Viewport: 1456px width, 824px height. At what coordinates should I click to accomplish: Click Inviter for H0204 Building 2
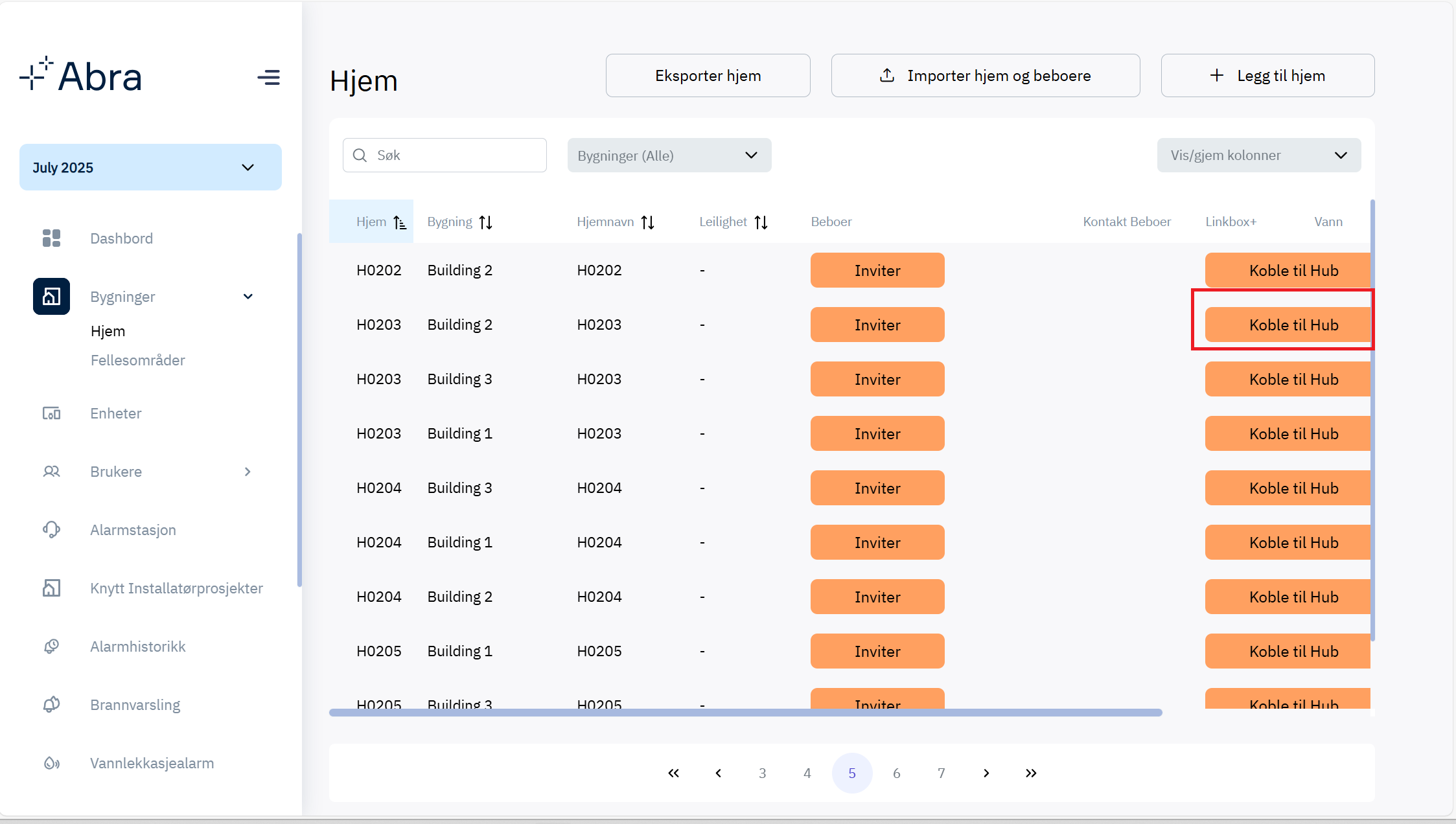click(877, 597)
